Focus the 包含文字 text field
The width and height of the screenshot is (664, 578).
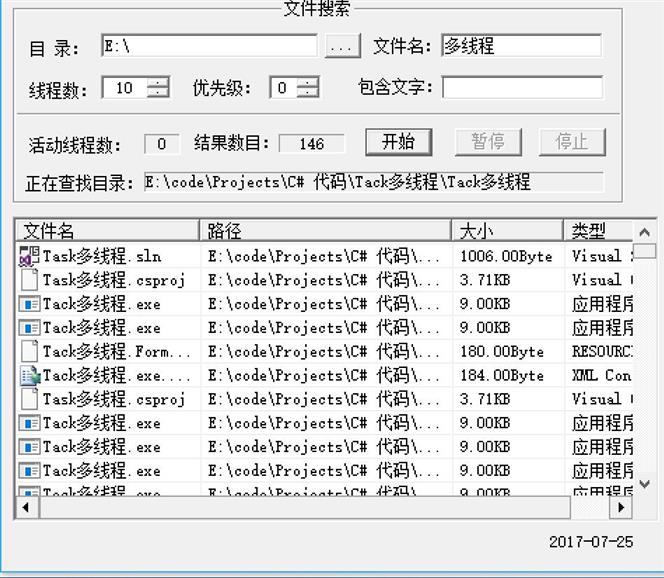522,87
